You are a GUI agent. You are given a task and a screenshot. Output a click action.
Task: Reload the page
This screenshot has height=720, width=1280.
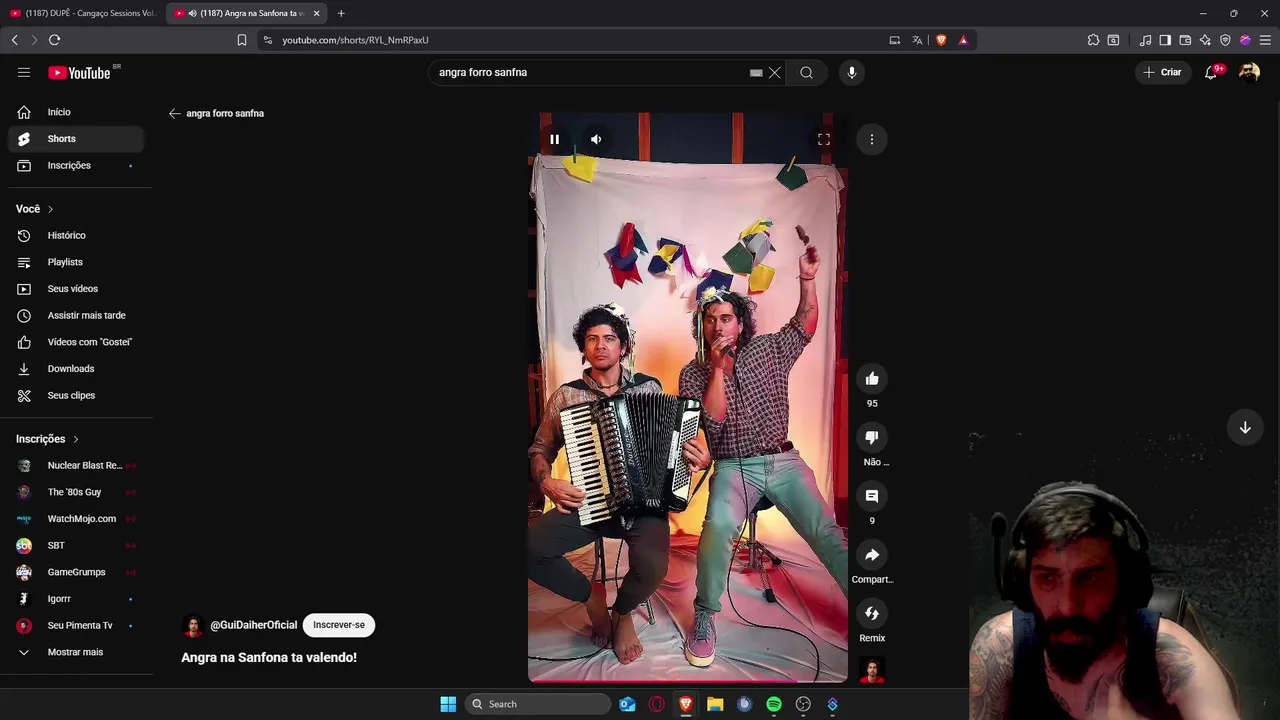point(54,40)
